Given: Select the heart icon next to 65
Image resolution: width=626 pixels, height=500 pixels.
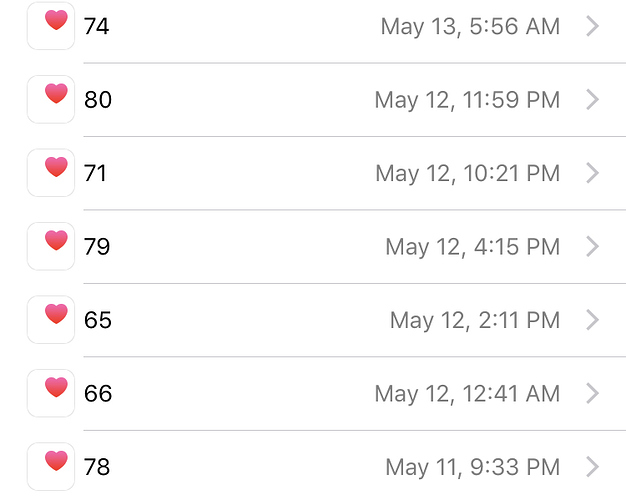Looking at the screenshot, I should [51, 320].
